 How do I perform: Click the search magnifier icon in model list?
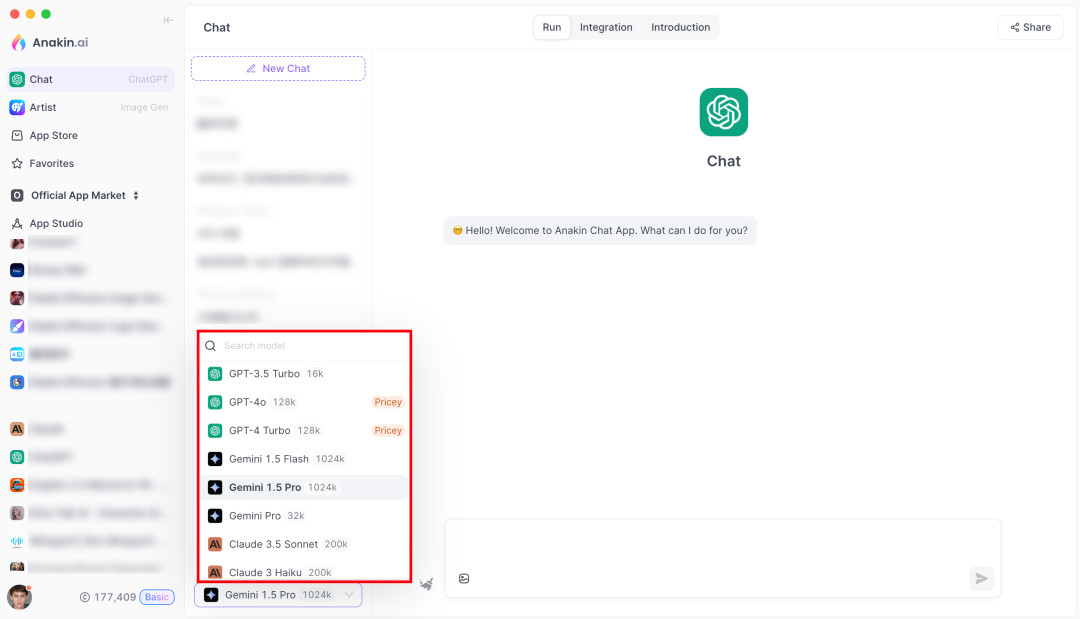point(211,346)
